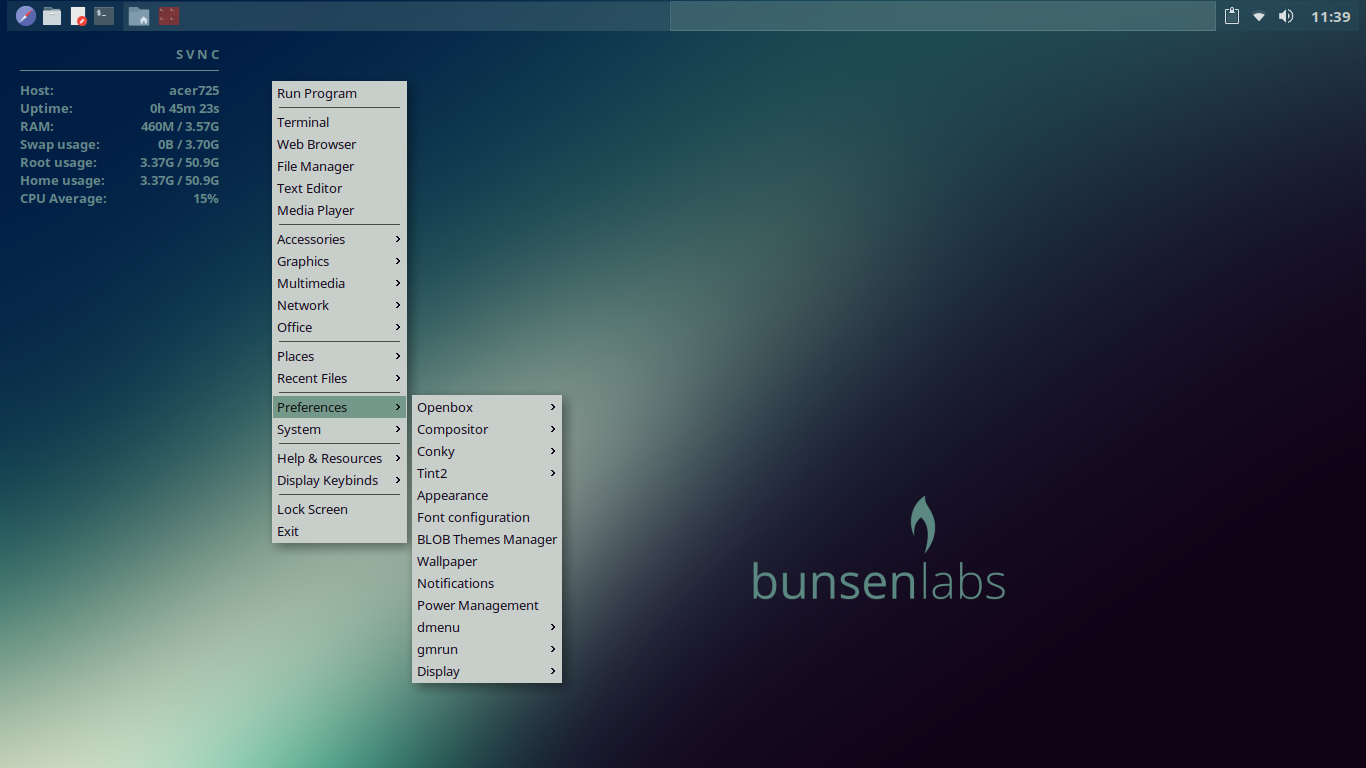This screenshot has width=1366, height=768.
Task: Expand the Recent Files submenu
Action: pyautogui.click(x=339, y=379)
